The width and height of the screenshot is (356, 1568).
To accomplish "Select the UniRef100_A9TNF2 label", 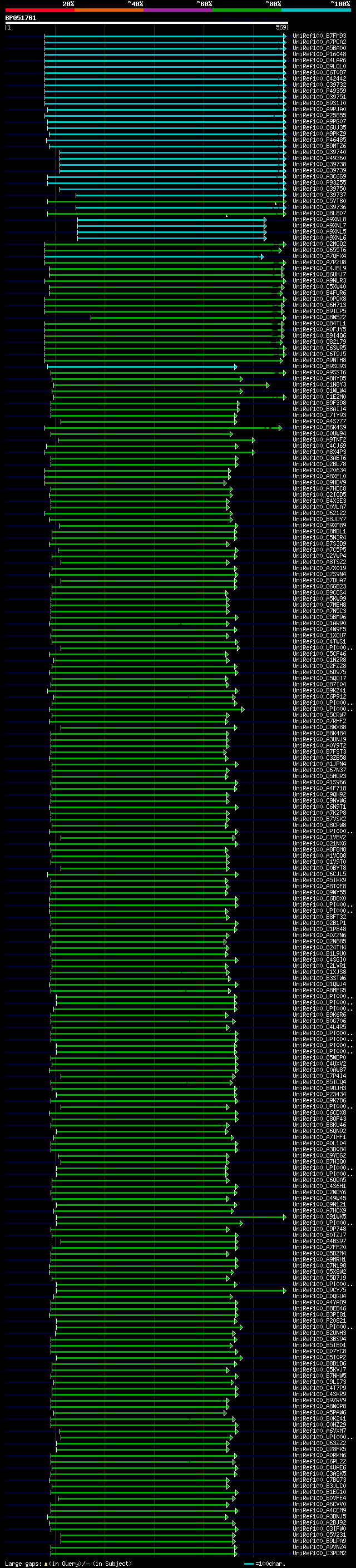I will point(319,439).
